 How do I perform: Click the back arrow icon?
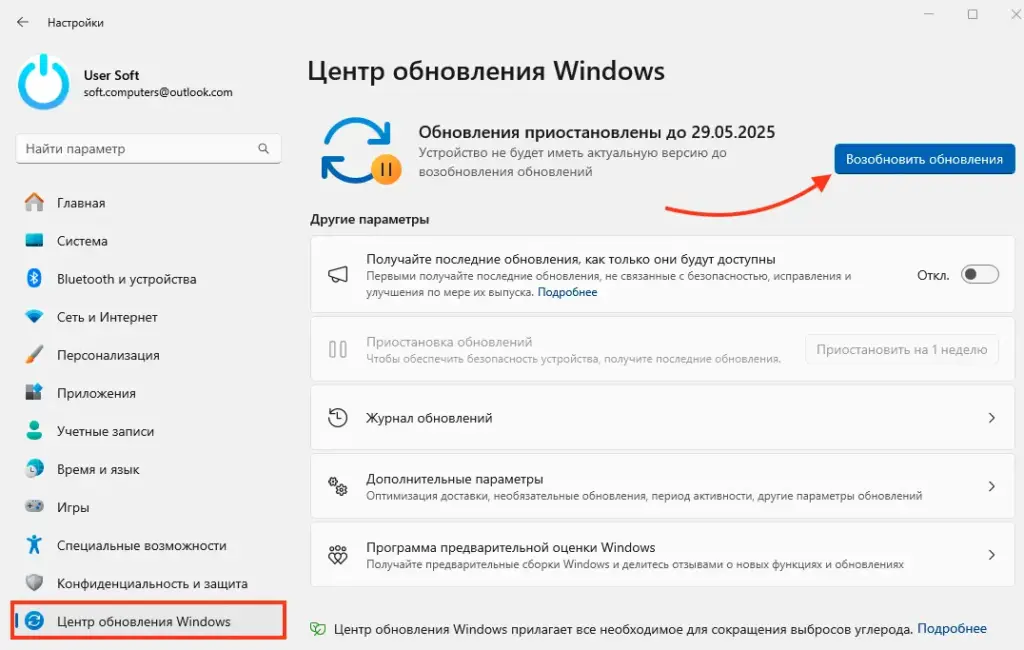click(23, 22)
